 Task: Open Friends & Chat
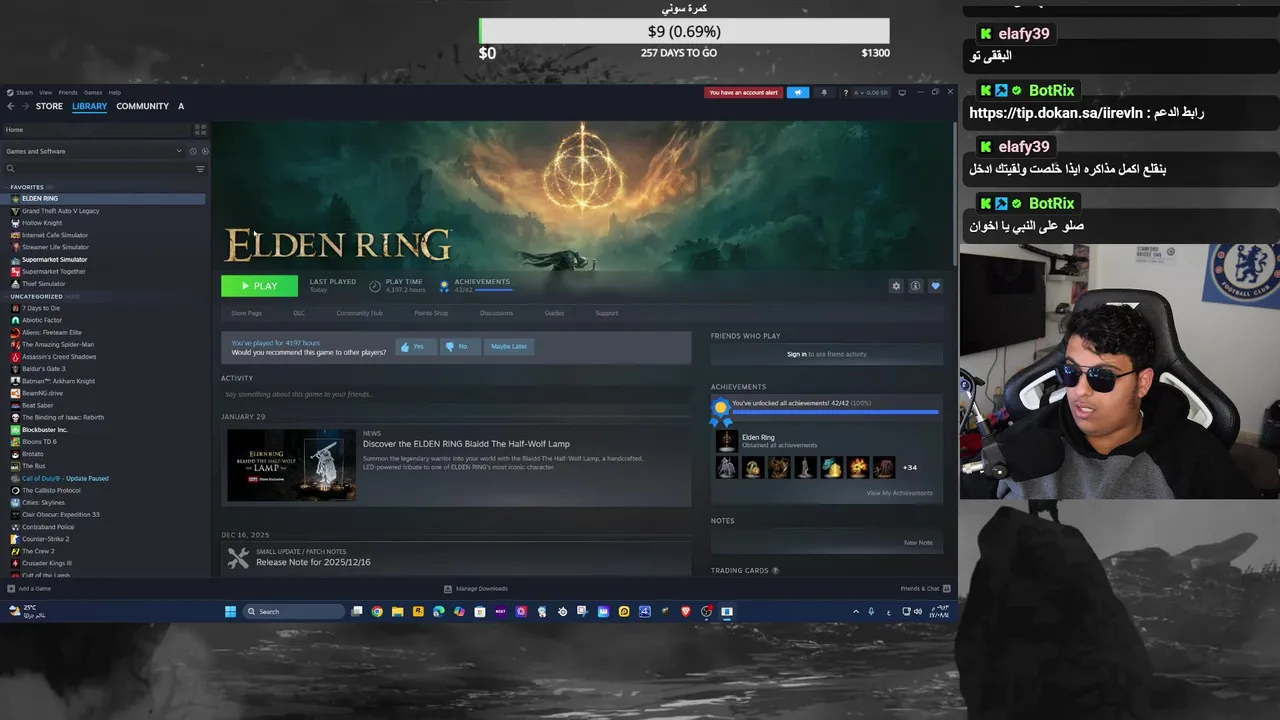pyautogui.click(x=925, y=589)
